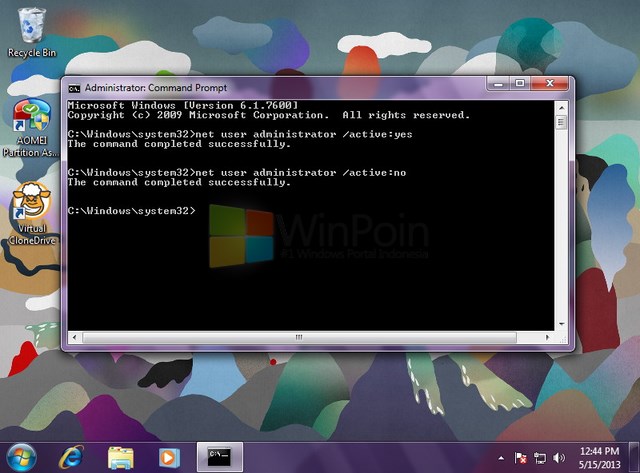Maximize the Command Prompt window
Image resolution: width=640 pixels, height=473 pixels.
(x=520, y=84)
